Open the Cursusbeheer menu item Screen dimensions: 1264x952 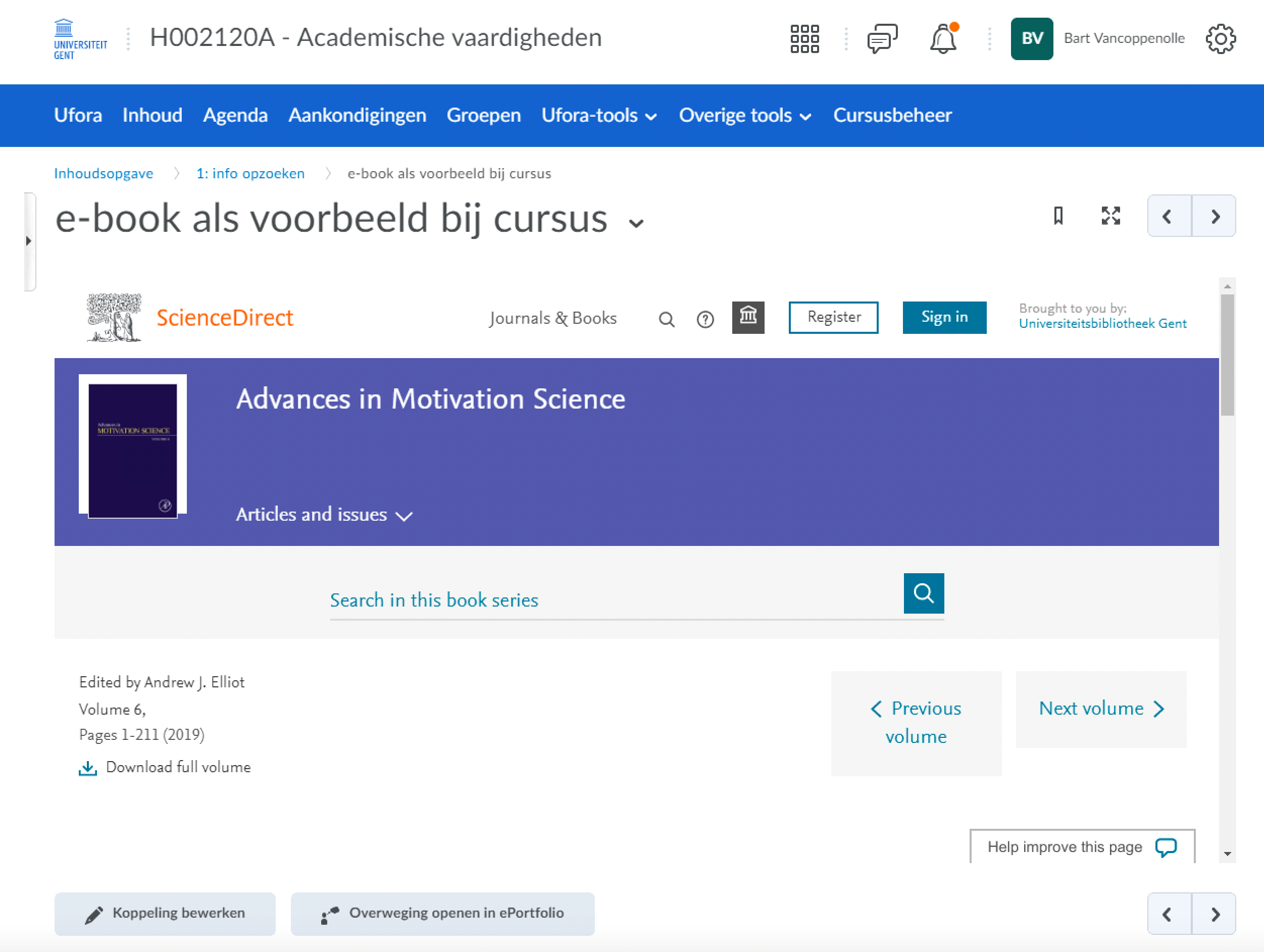[x=892, y=116]
